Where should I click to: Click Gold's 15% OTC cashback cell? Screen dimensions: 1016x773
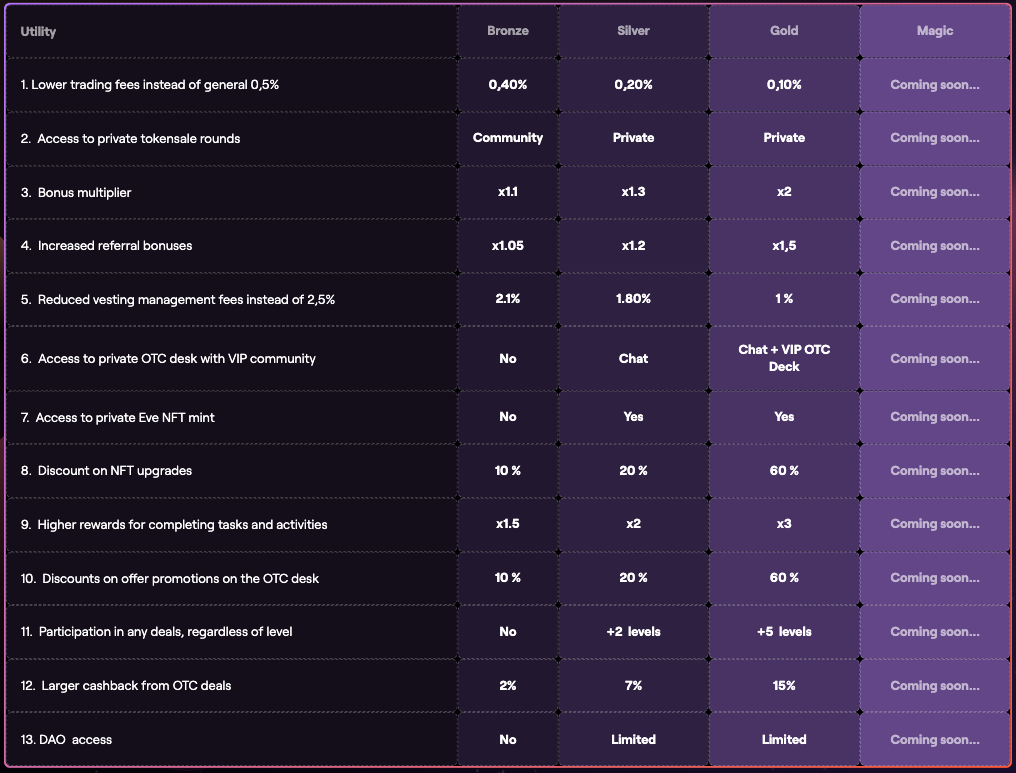tap(784, 686)
